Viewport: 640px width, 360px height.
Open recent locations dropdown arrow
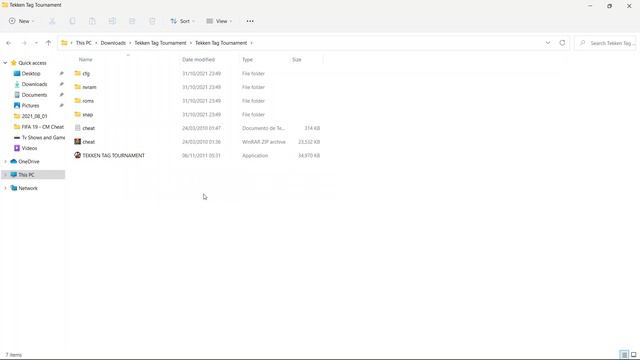(x=36, y=43)
